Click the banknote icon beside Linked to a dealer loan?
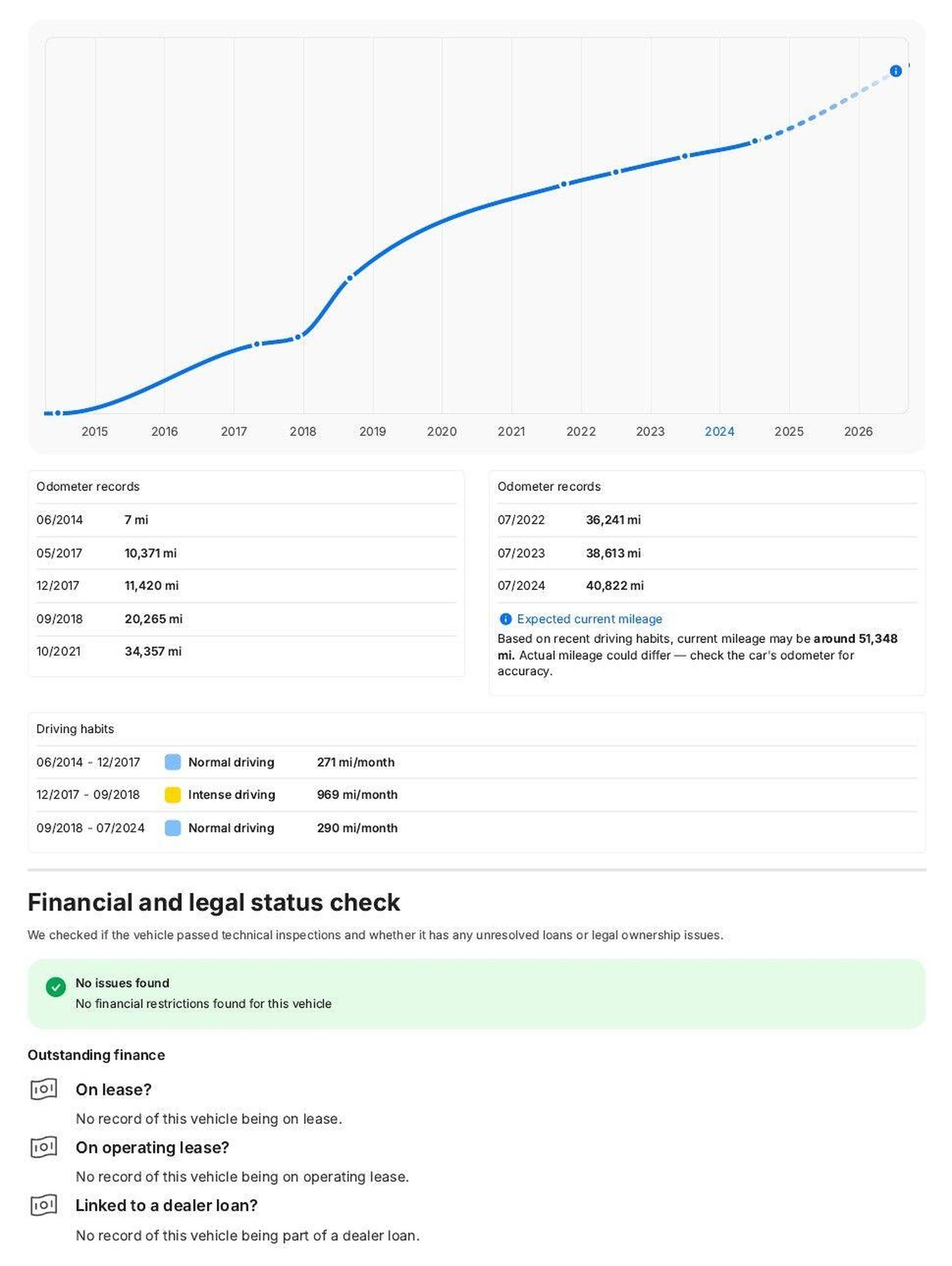This screenshot has width=952, height=1266. 44,1205
